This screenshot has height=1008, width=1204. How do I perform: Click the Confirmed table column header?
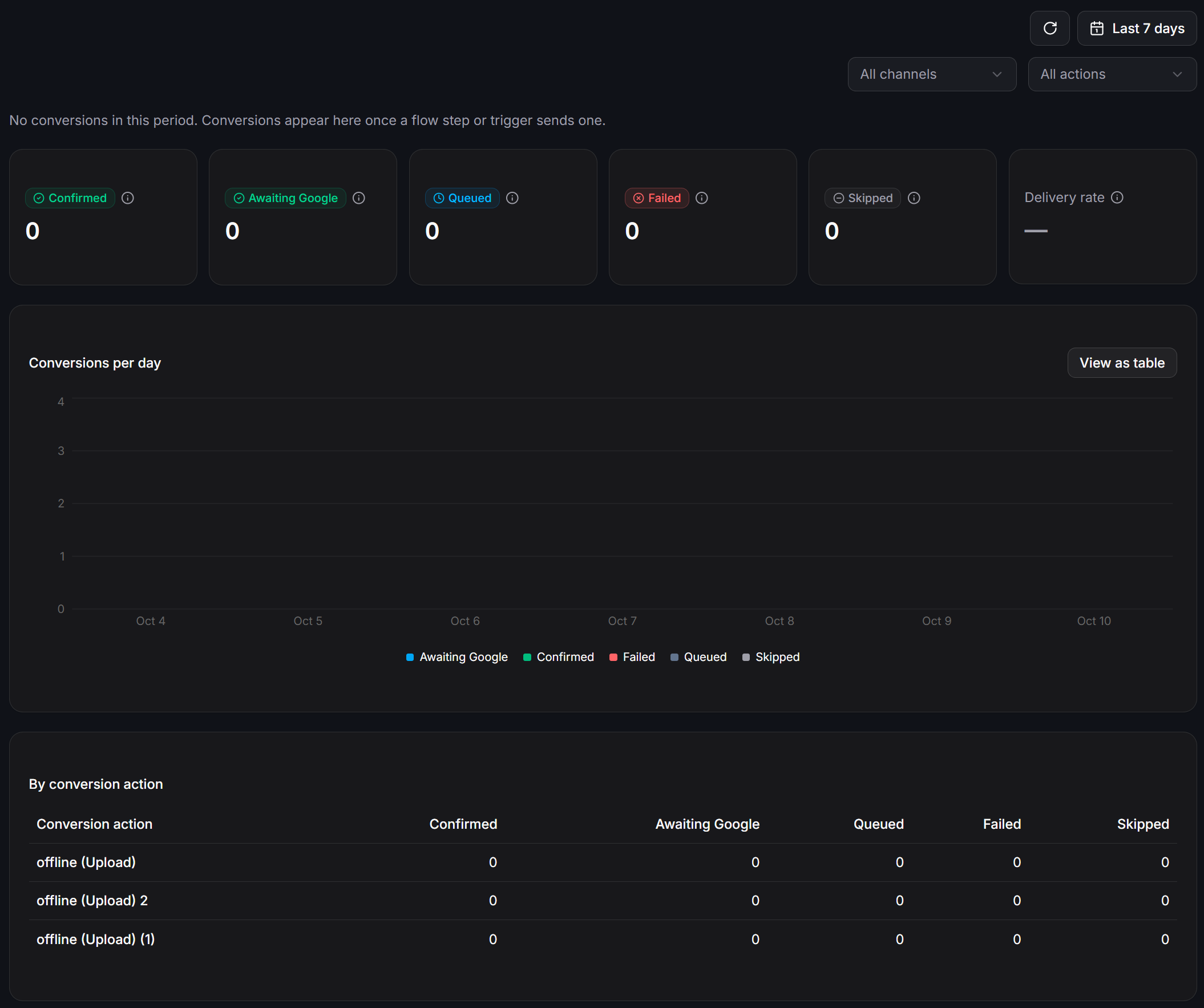coord(463,824)
